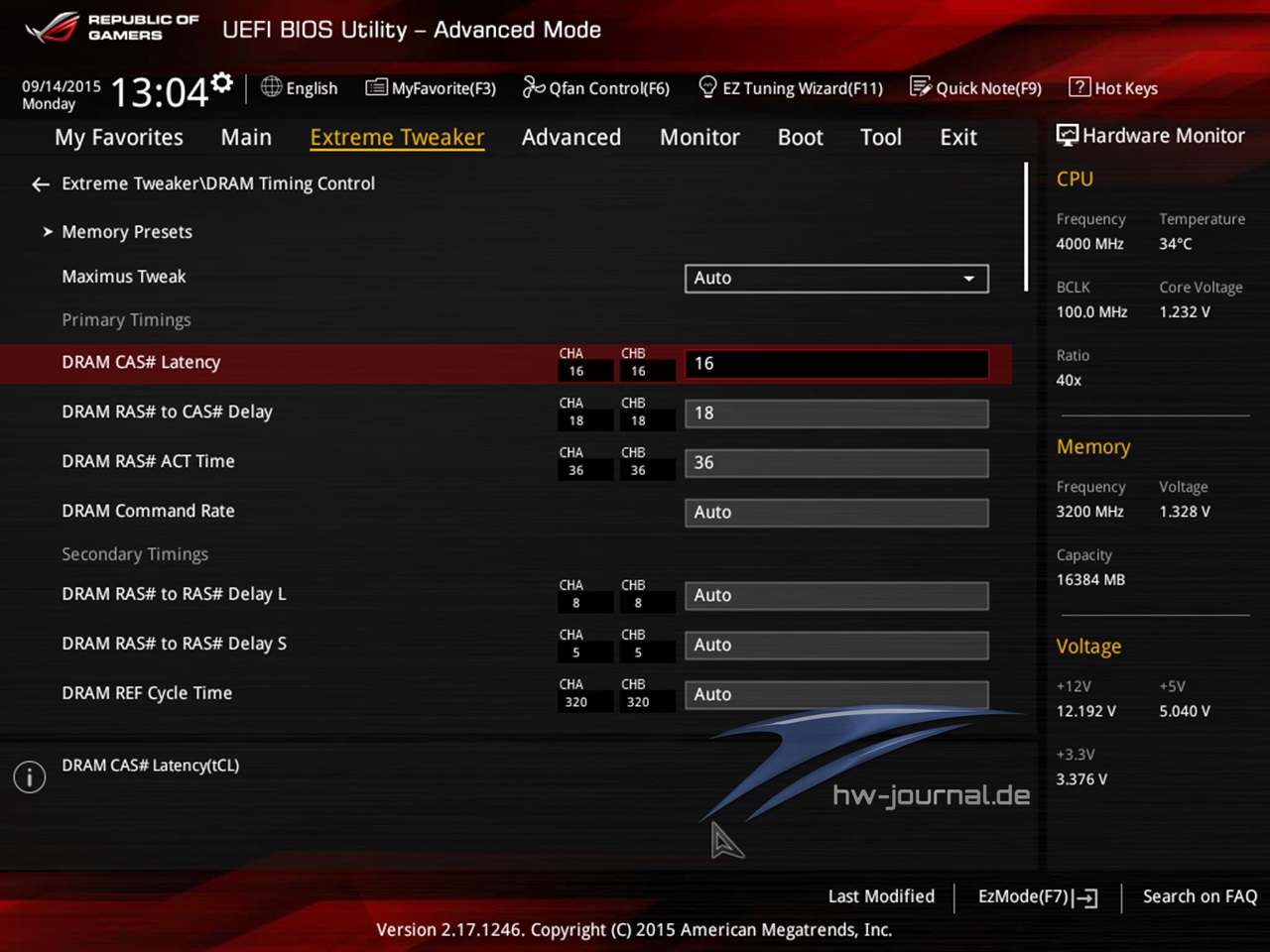
Task: Click DRAM RAS# to CAS# Delay field
Action: pyautogui.click(x=836, y=414)
